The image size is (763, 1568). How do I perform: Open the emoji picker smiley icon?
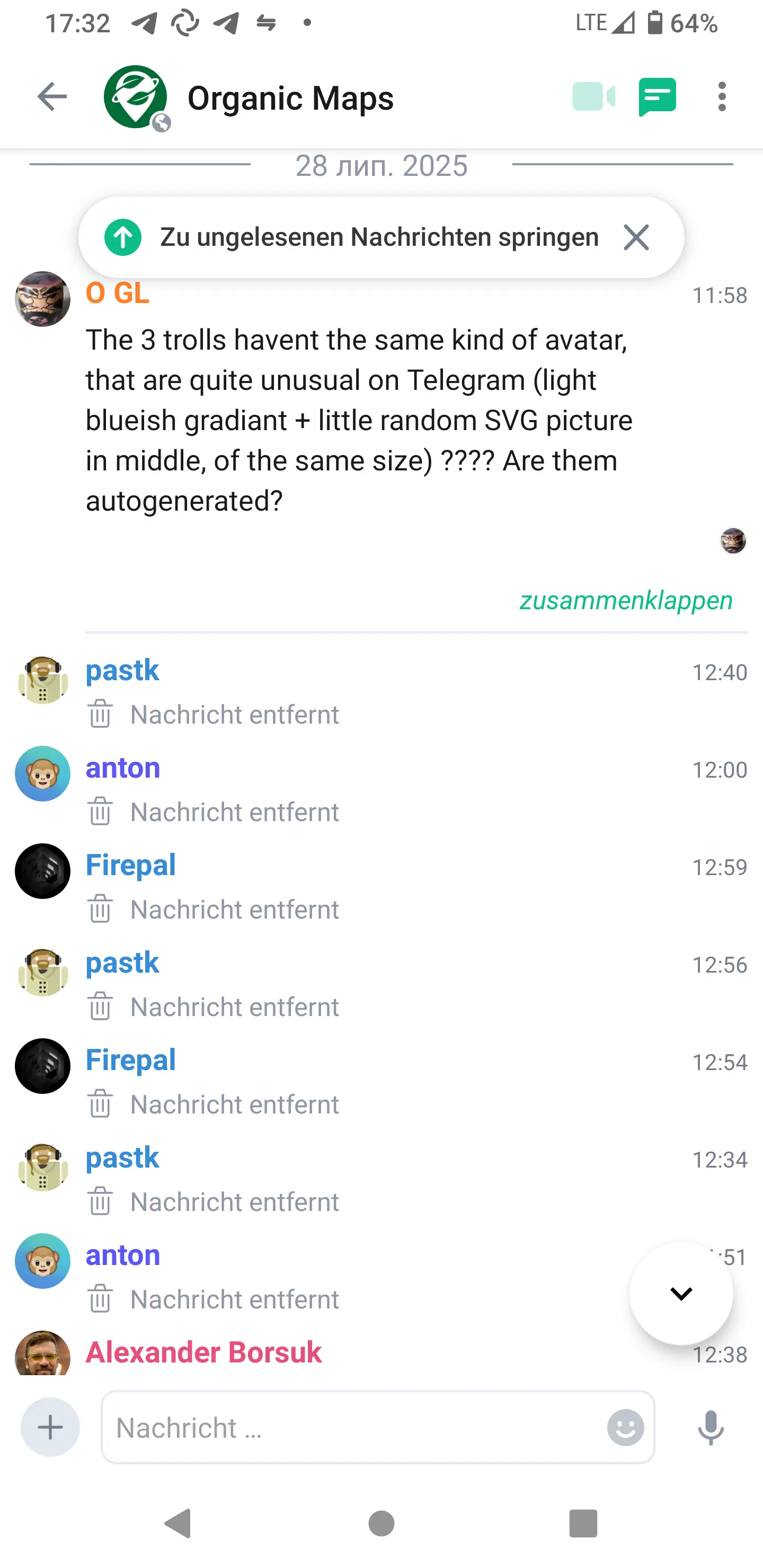[625, 1428]
